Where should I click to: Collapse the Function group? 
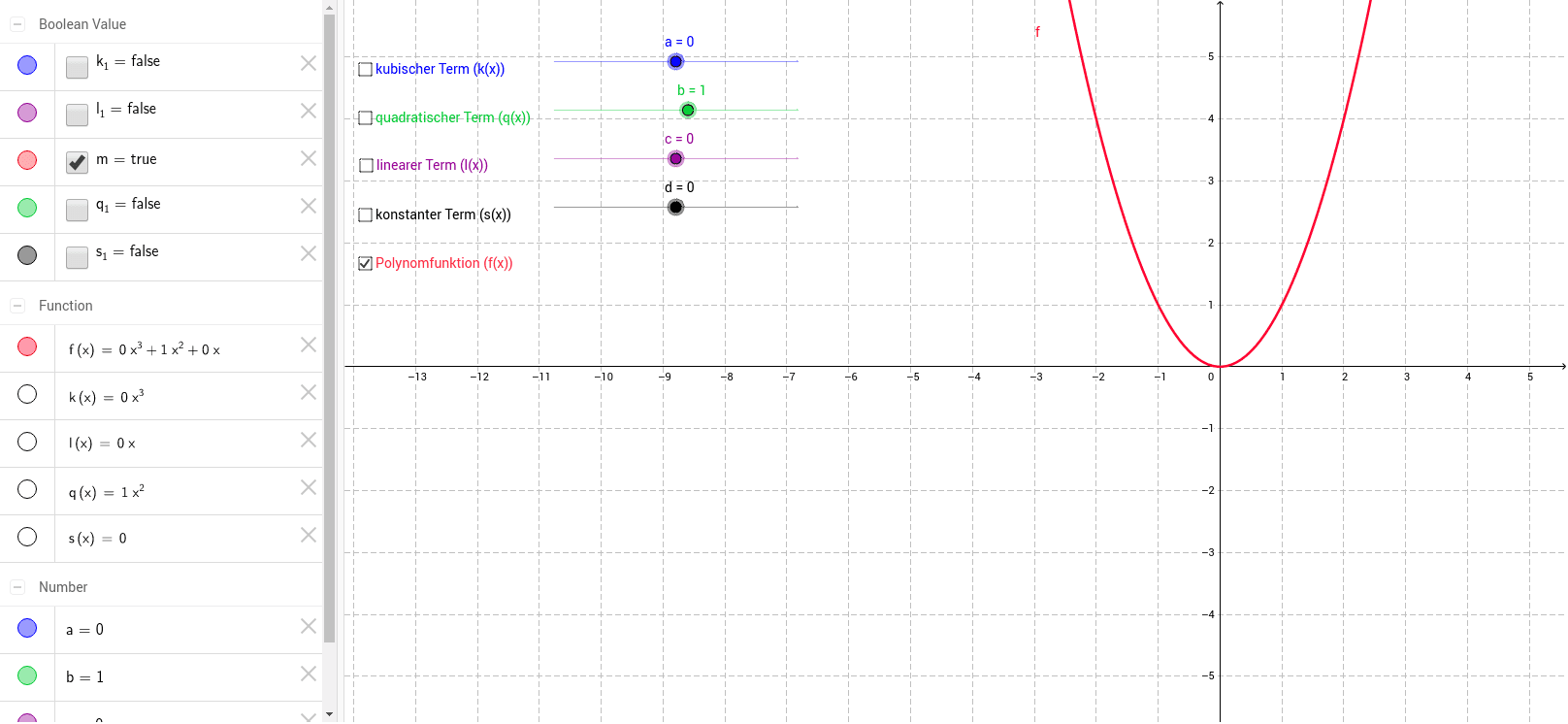point(17,306)
